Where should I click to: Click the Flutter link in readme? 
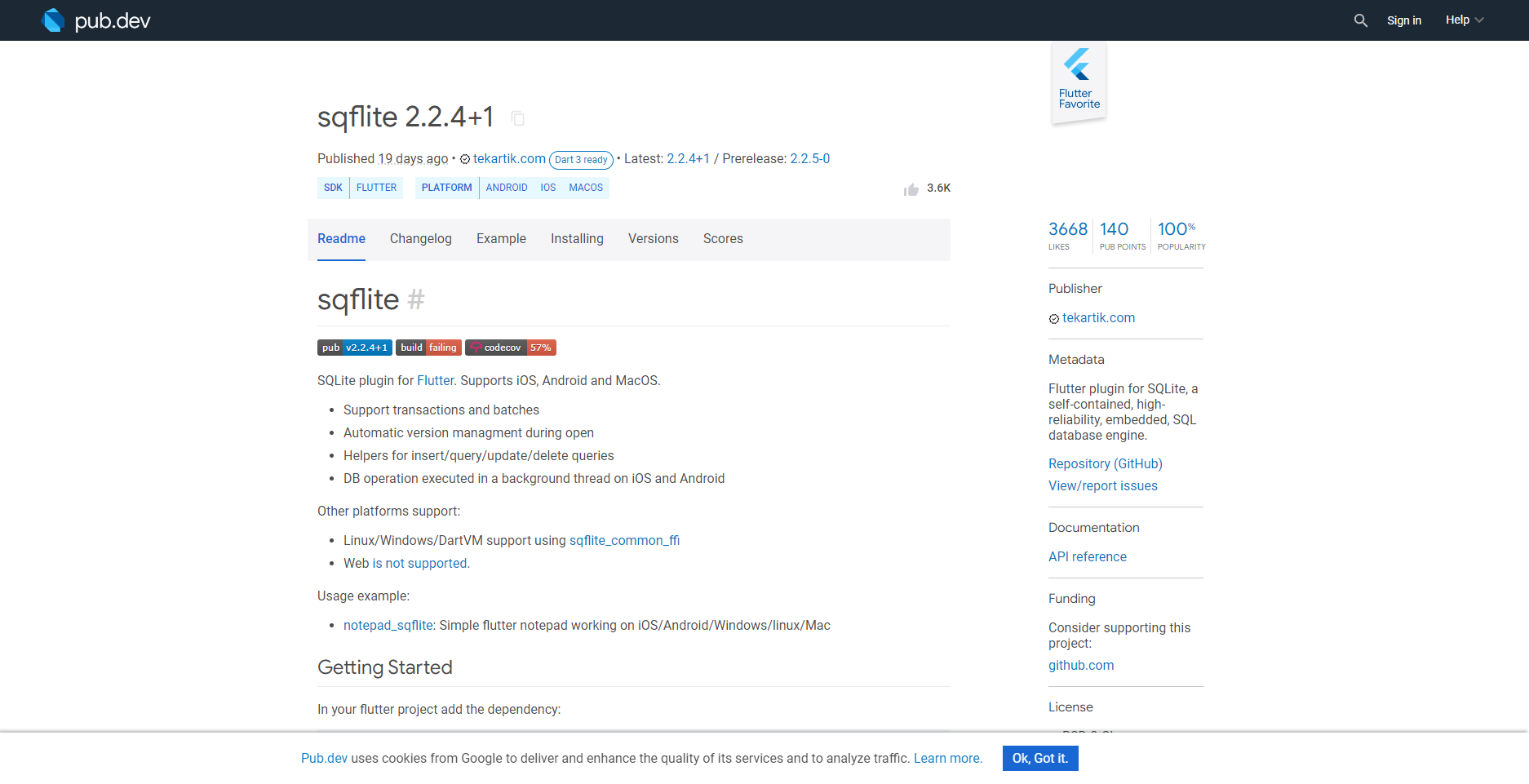[x=436, y=381]
